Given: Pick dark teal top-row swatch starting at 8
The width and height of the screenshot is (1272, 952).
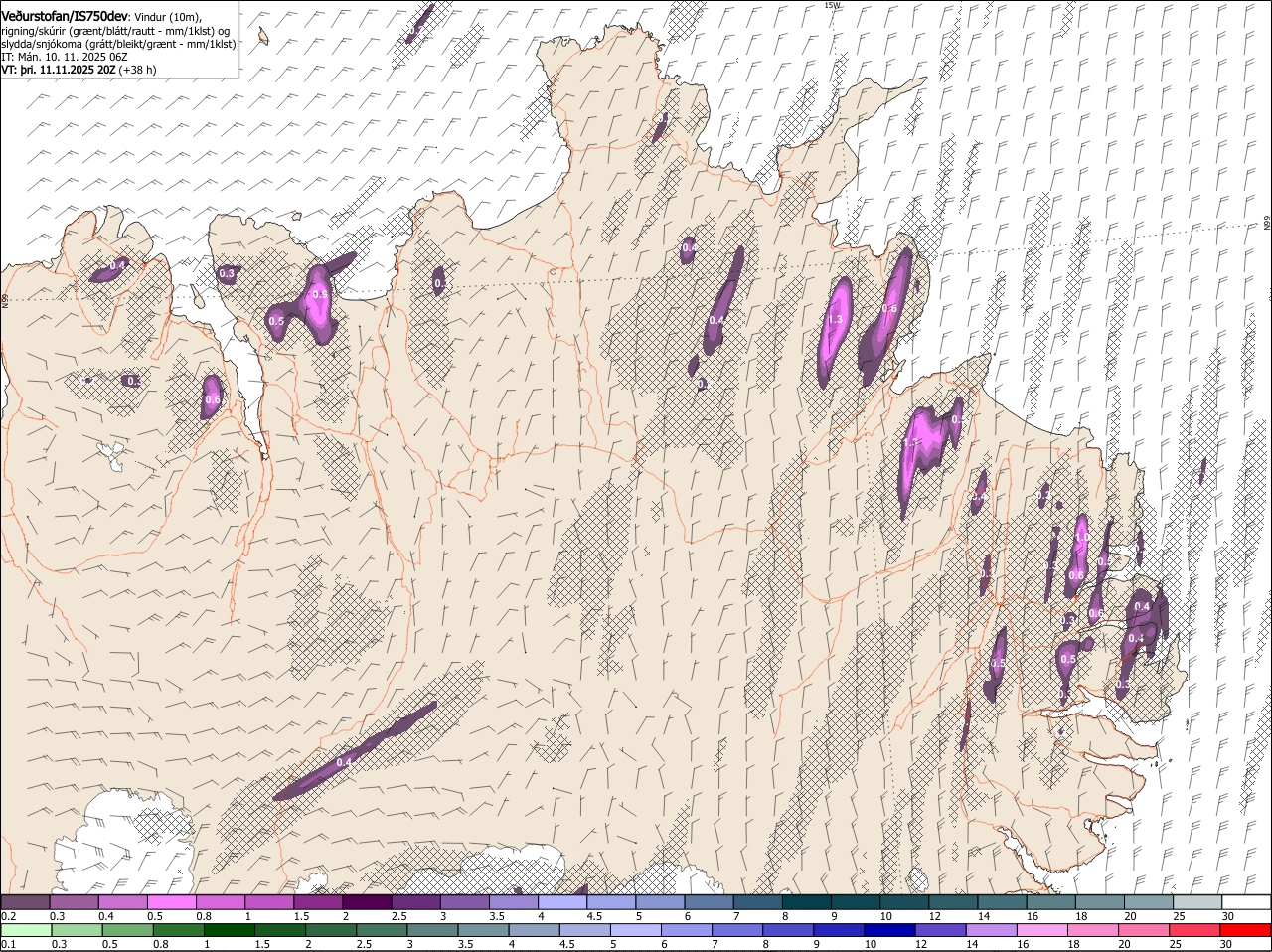Looking at the screenshot, I should (806, 901).
